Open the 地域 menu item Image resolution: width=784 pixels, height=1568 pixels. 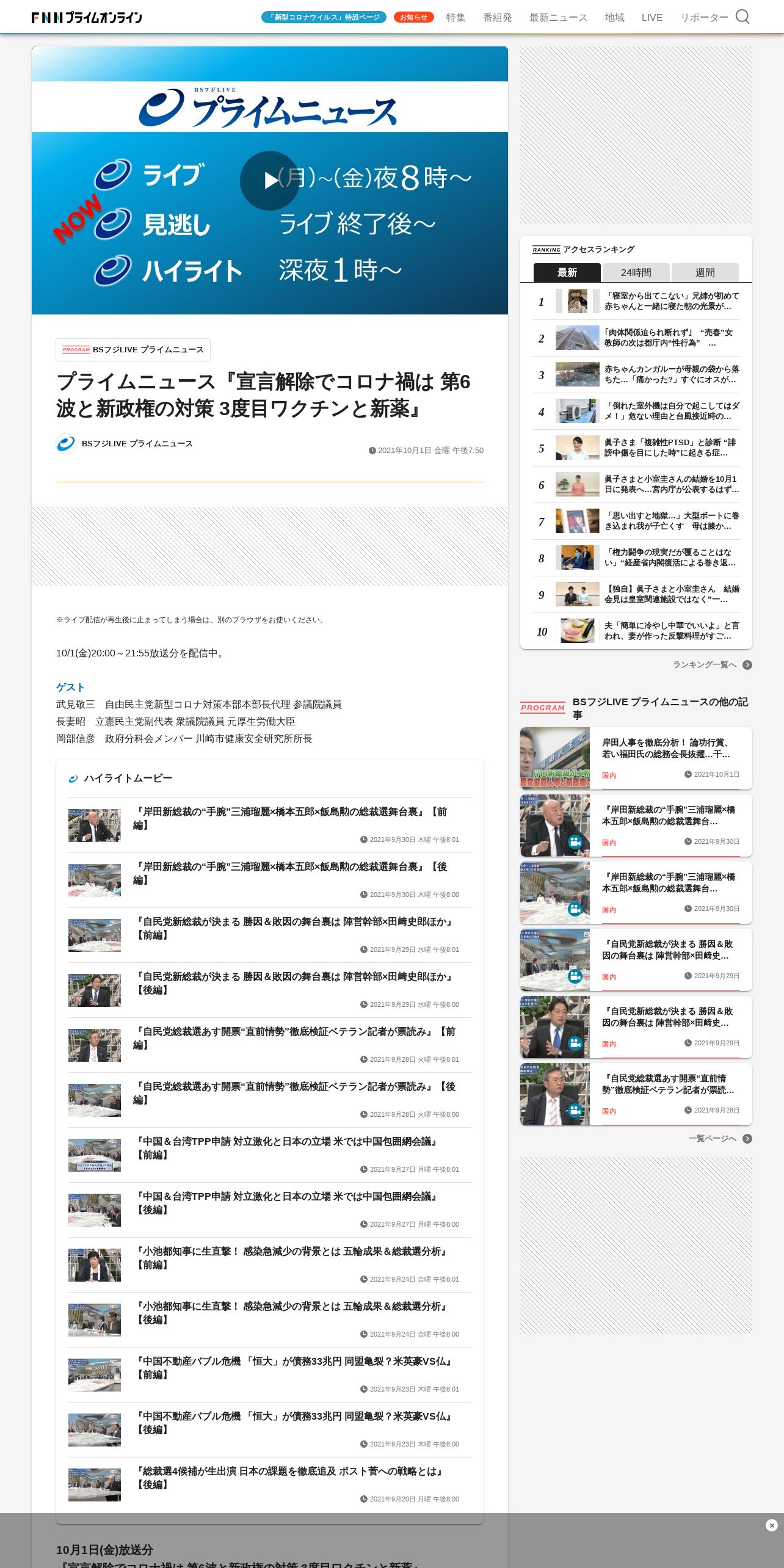(x=615, y=18)
